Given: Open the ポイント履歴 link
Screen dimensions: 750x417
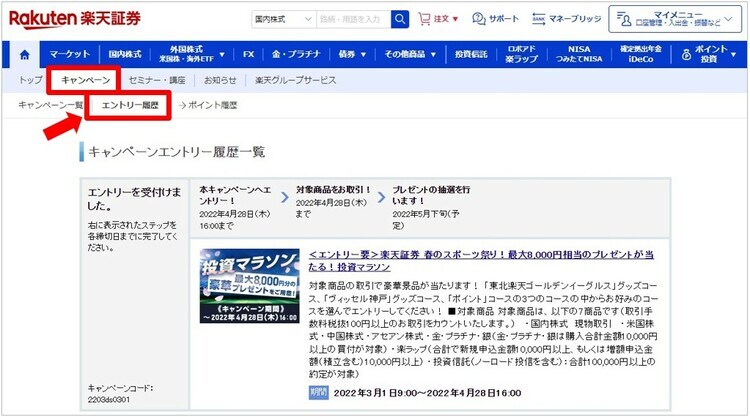Looking at the screenshot, I should (x=208, y=105).
